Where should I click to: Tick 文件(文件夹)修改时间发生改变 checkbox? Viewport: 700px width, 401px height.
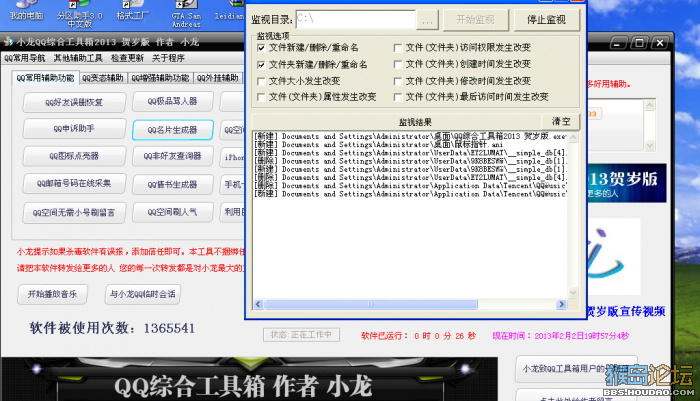pos(398,81)
